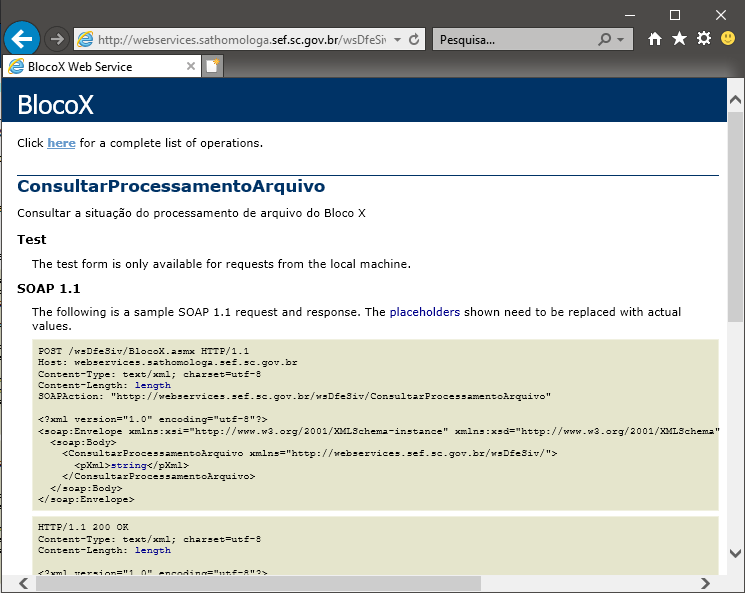Minimize the browser window

click(x=630, y=15)
